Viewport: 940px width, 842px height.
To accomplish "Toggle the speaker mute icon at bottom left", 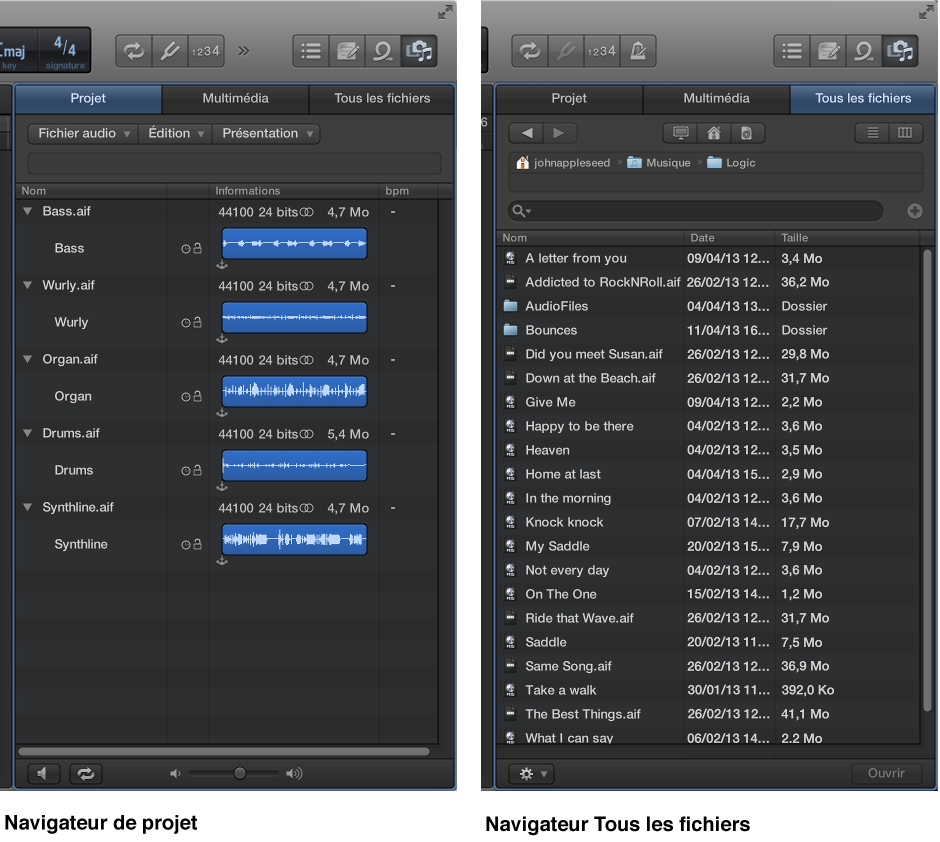I will point(43,773).
